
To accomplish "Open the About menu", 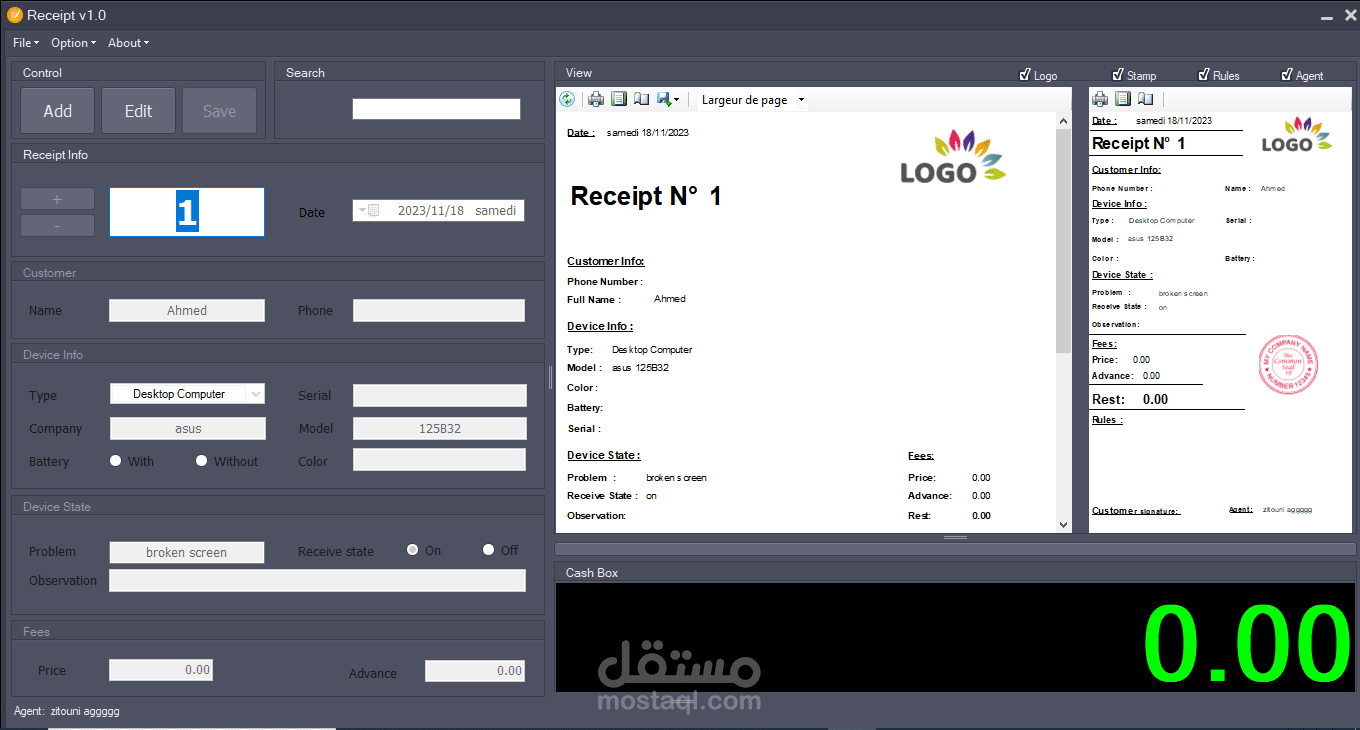I will 128,43.
